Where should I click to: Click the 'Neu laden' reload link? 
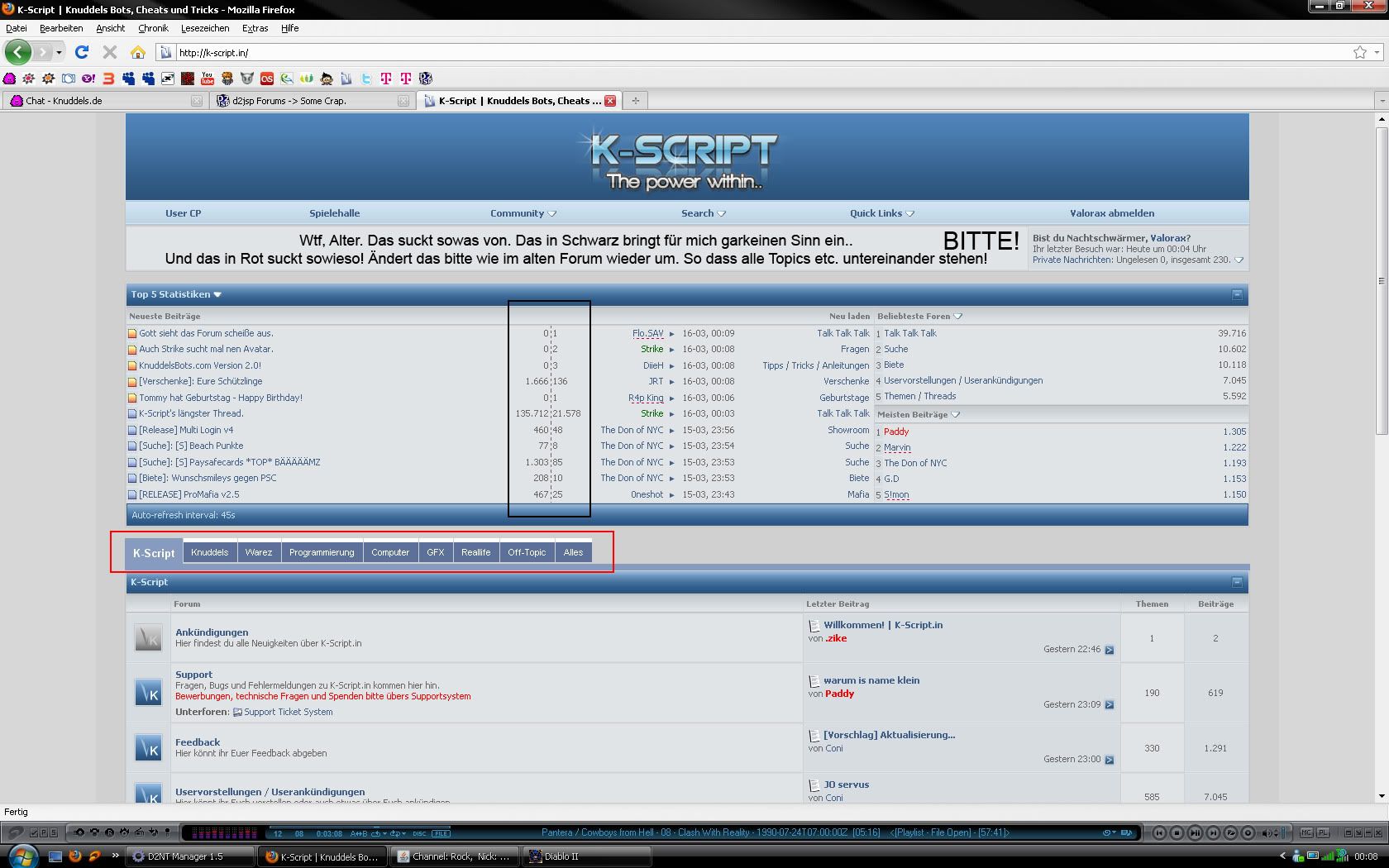click(849, 317)
